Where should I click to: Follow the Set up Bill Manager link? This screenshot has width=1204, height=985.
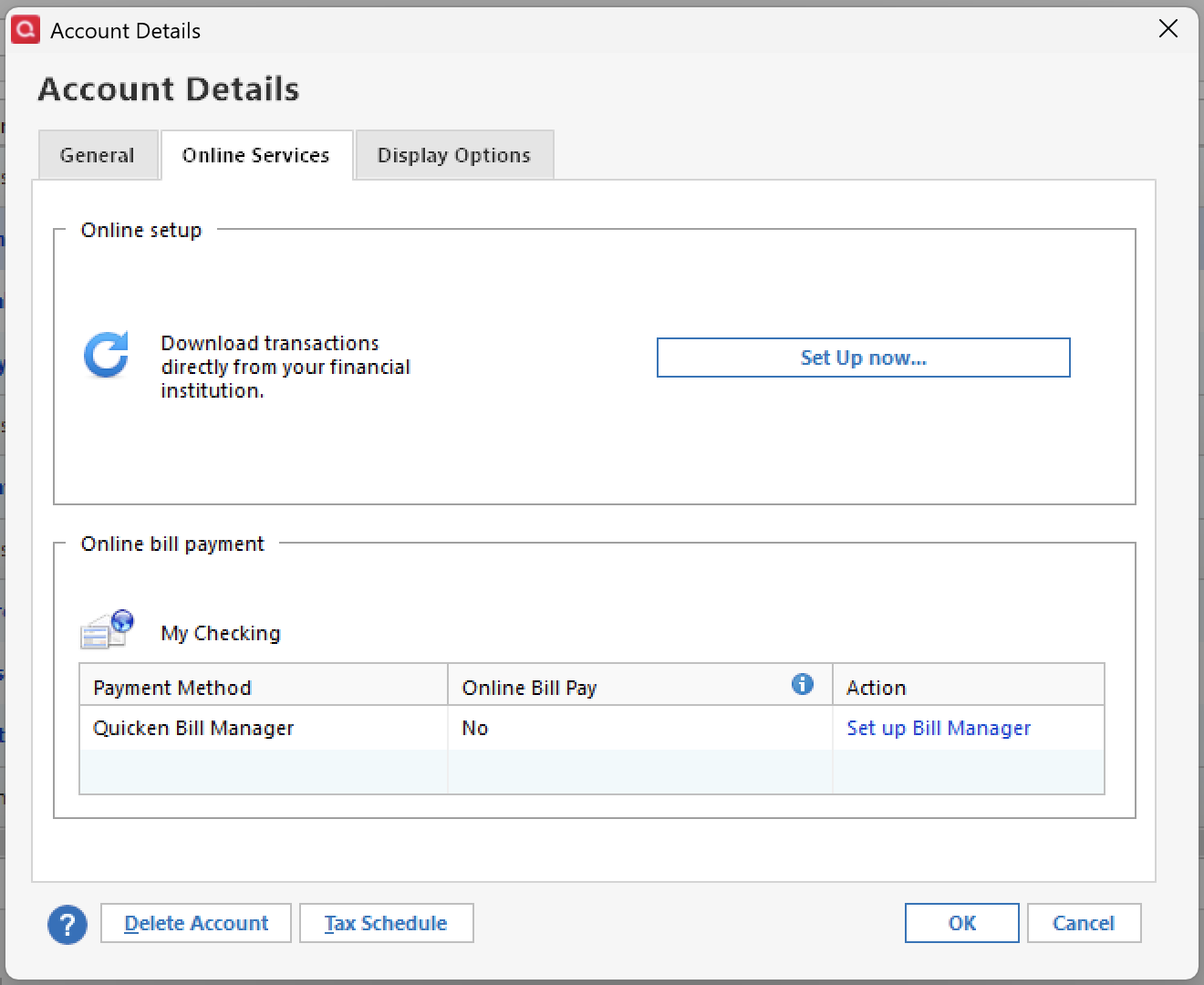click(x=939, y=728)
